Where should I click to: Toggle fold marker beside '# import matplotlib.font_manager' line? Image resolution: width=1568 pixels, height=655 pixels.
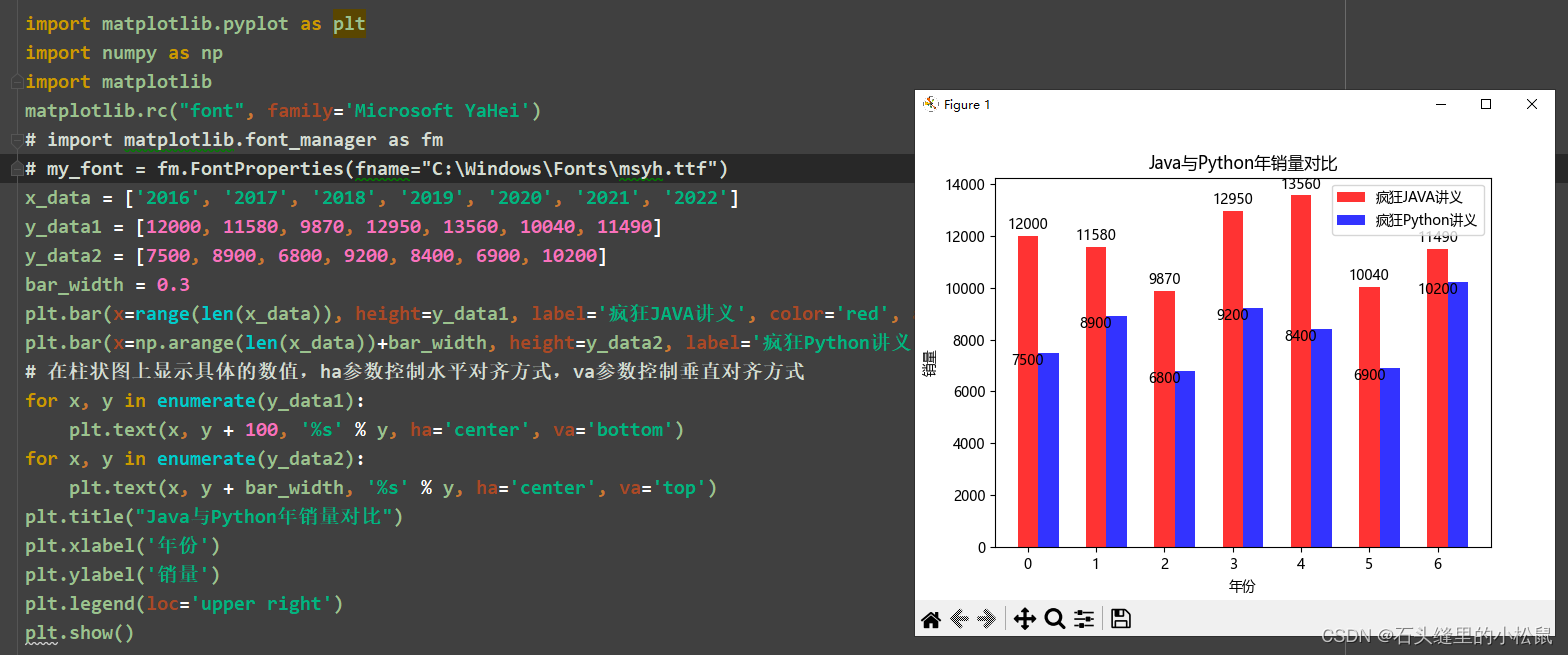(x=15, y=139)
